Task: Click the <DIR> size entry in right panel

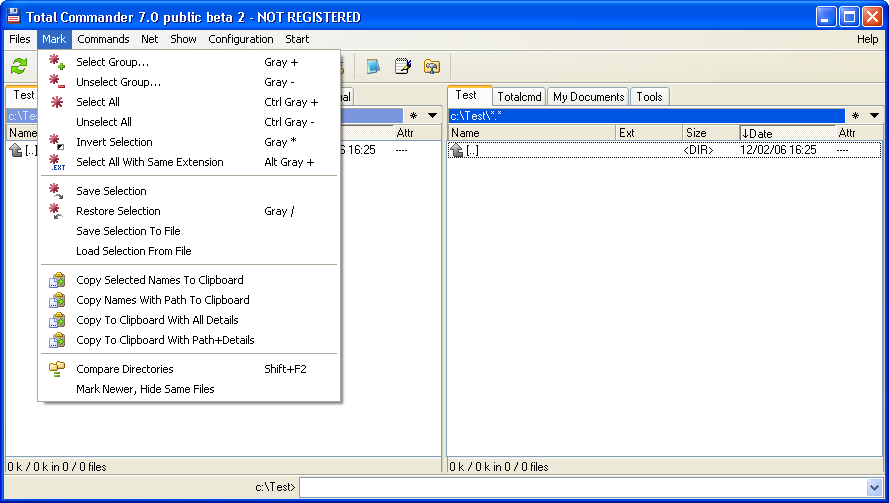Action: click(x=698, y=150)
